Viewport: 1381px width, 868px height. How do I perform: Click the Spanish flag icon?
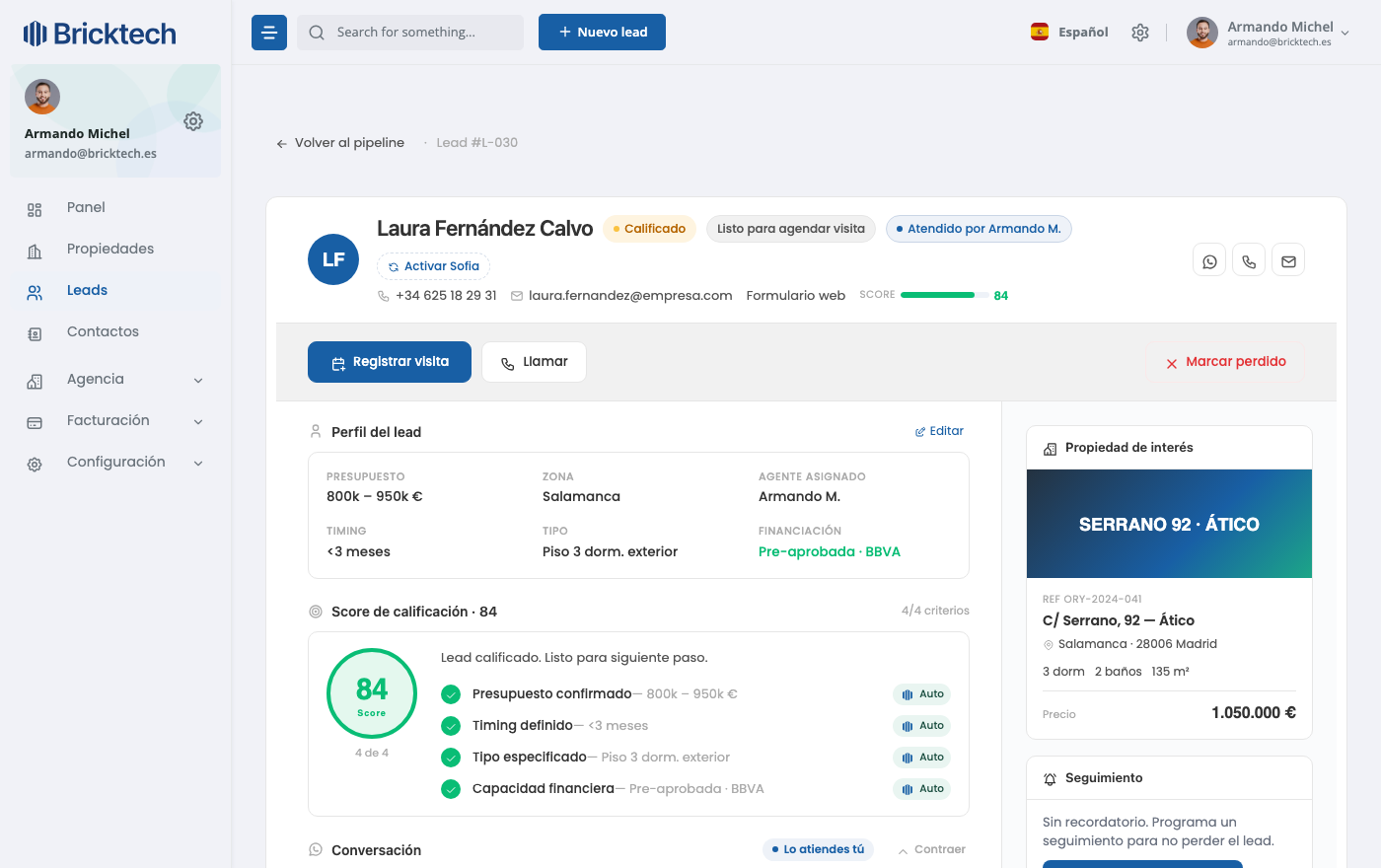pos(1040,32)
